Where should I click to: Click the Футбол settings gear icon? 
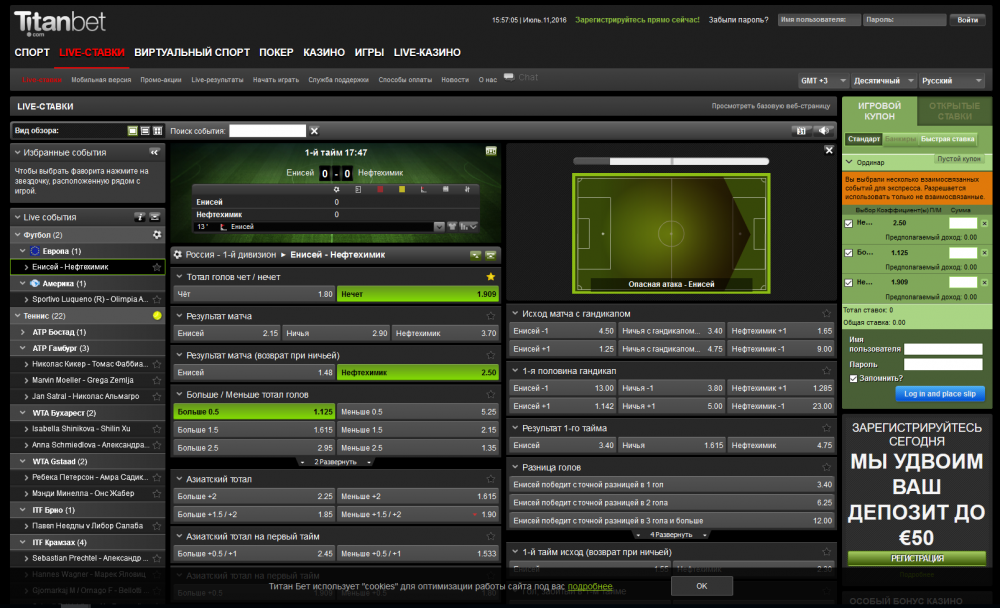tap(156, 234)
